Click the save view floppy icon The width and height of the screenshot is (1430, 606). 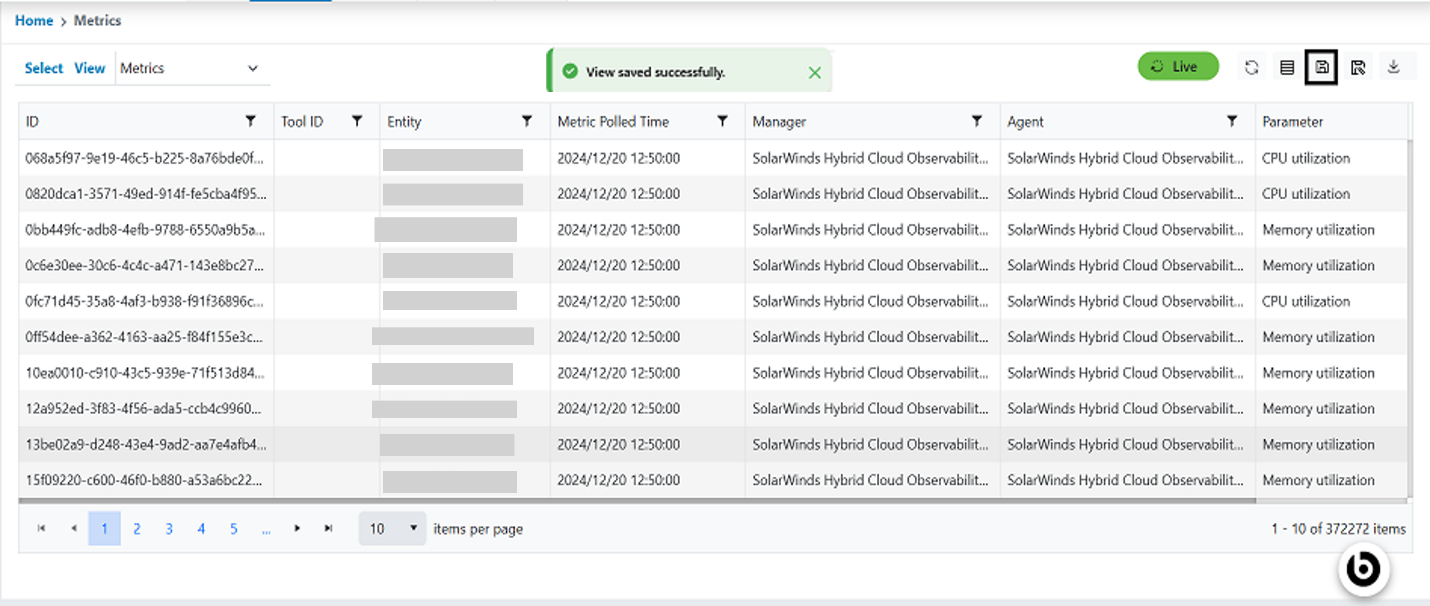[x=1322, y=68]
